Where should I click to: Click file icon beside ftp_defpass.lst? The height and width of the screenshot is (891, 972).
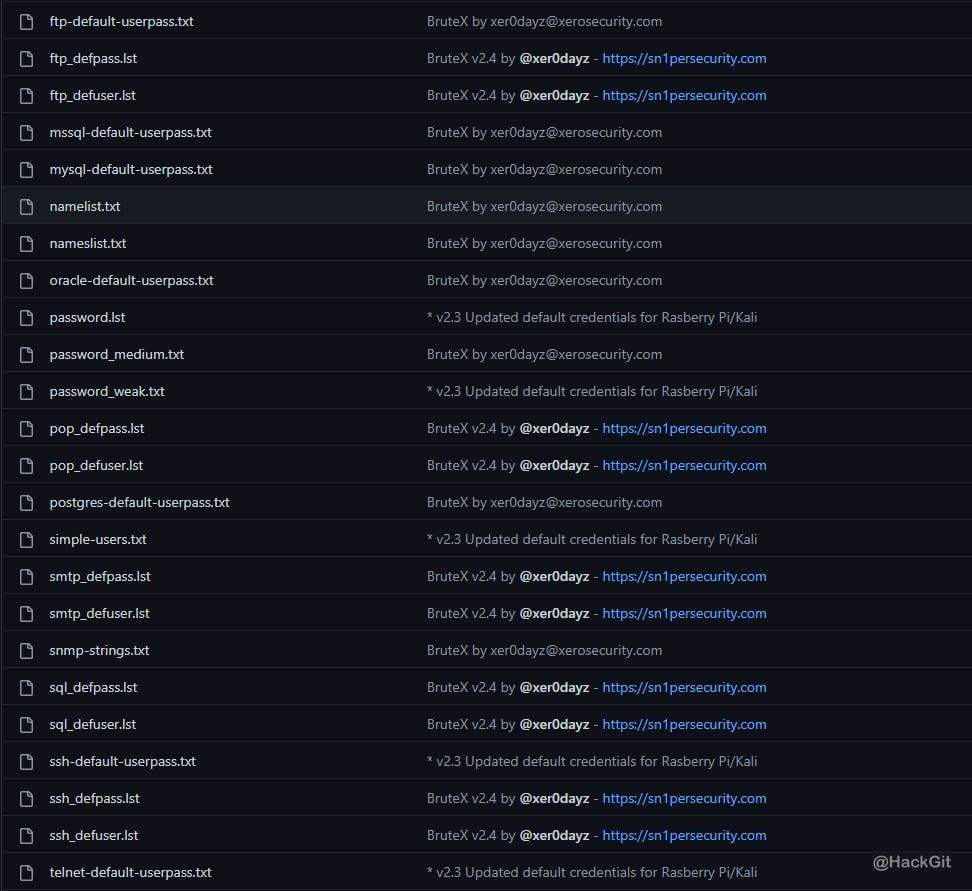(27, 59)
